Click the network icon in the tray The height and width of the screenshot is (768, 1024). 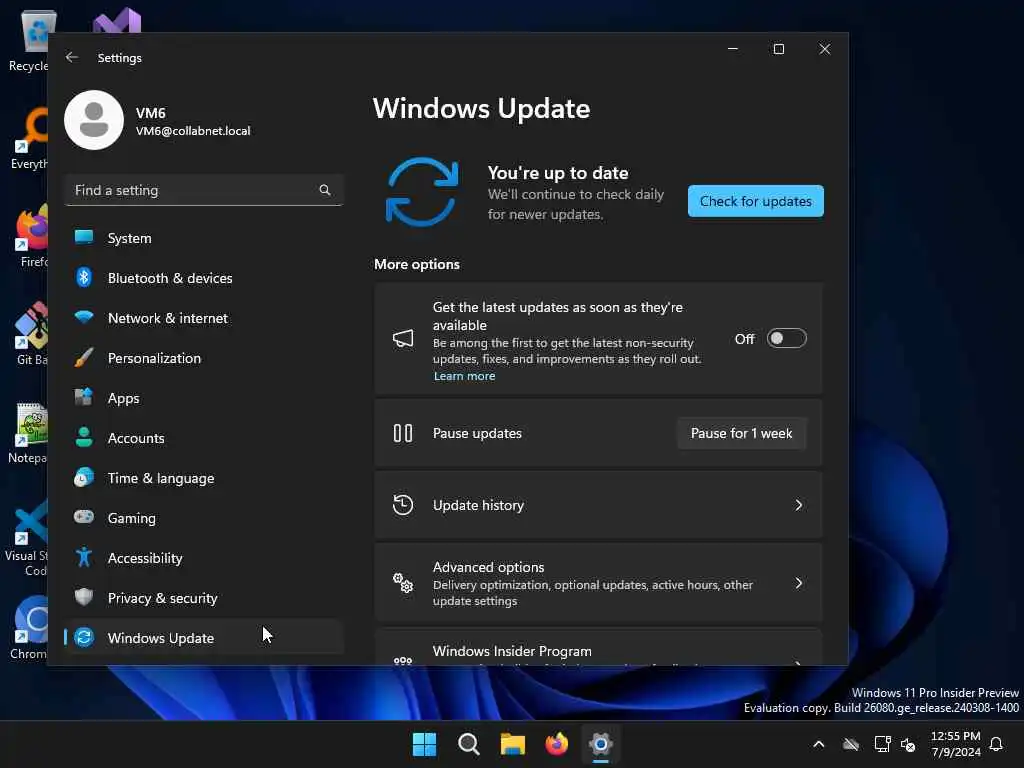tap(882, 744)
